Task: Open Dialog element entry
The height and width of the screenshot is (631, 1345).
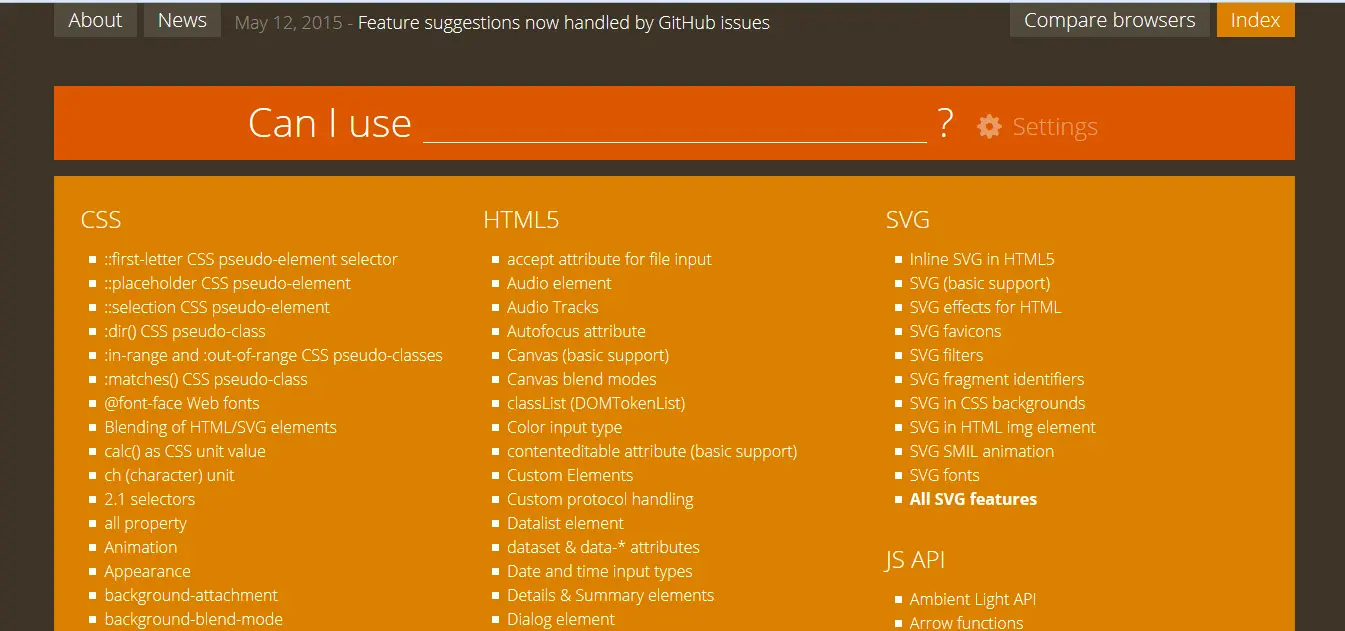Action: (x=561, y=619)
